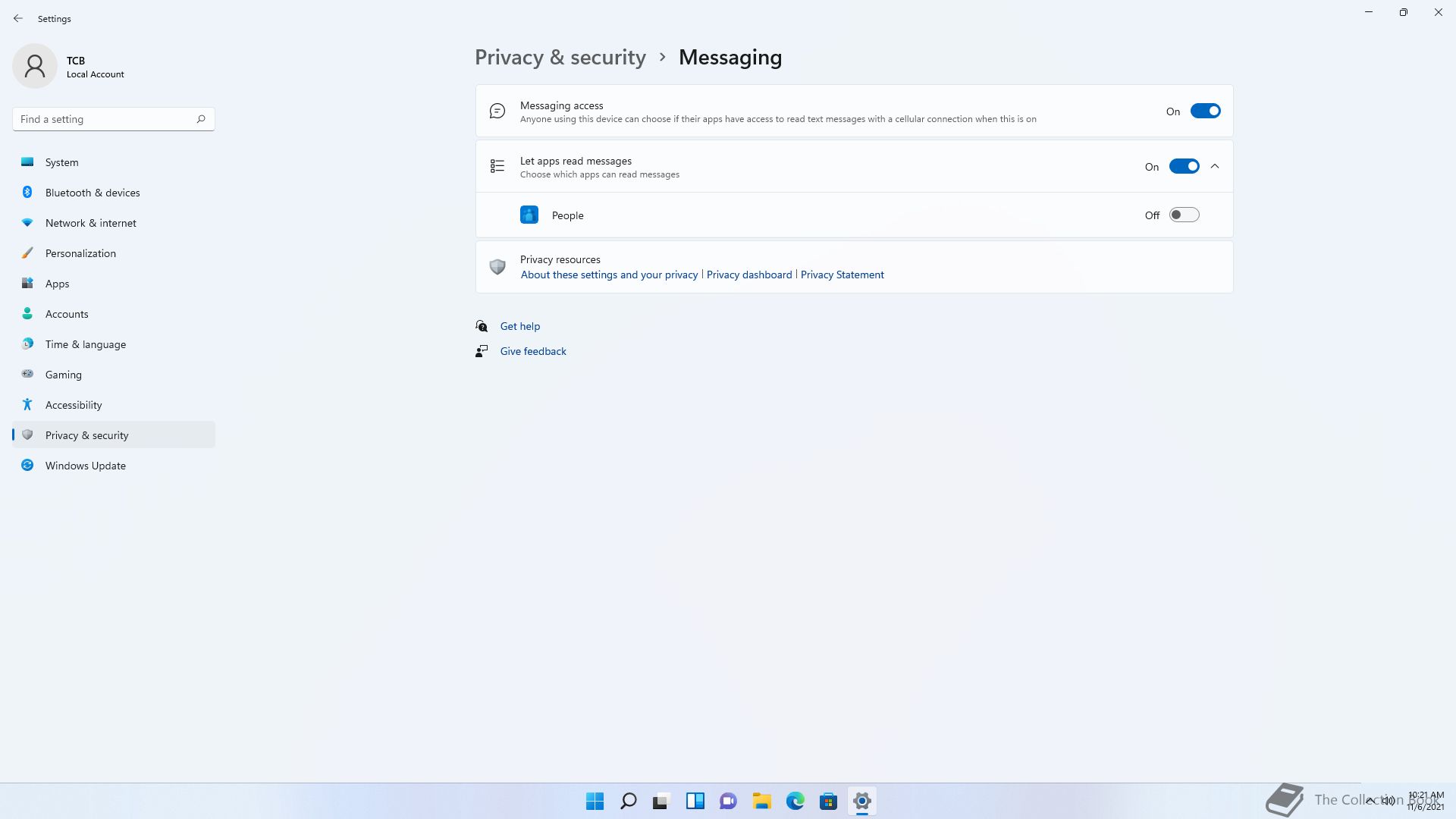Open Widgets from the taskbar
Viewport: 1456px width, 819px height.
click(695, 801)
